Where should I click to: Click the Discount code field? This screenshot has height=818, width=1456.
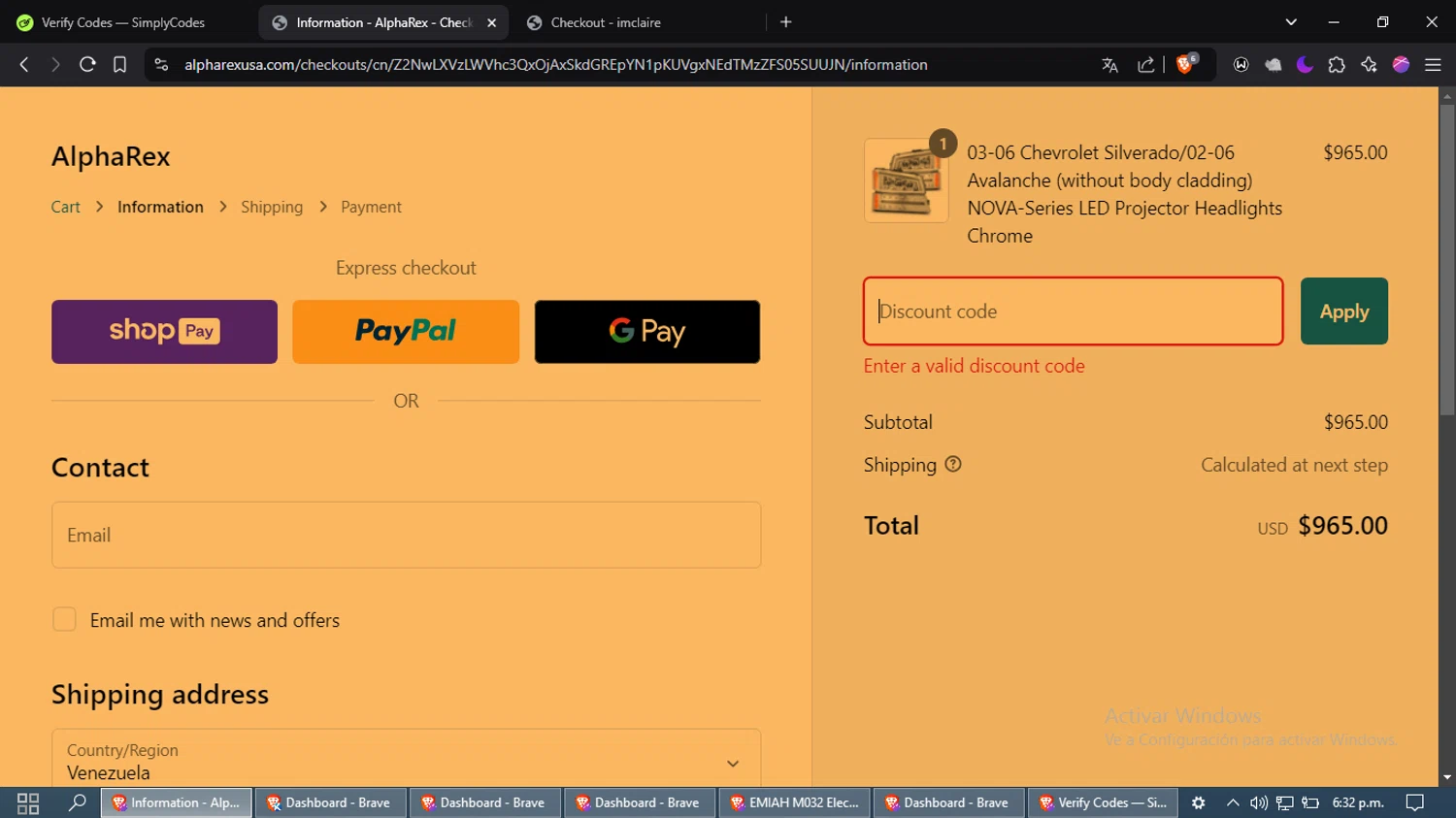[x=1073, y=311]
